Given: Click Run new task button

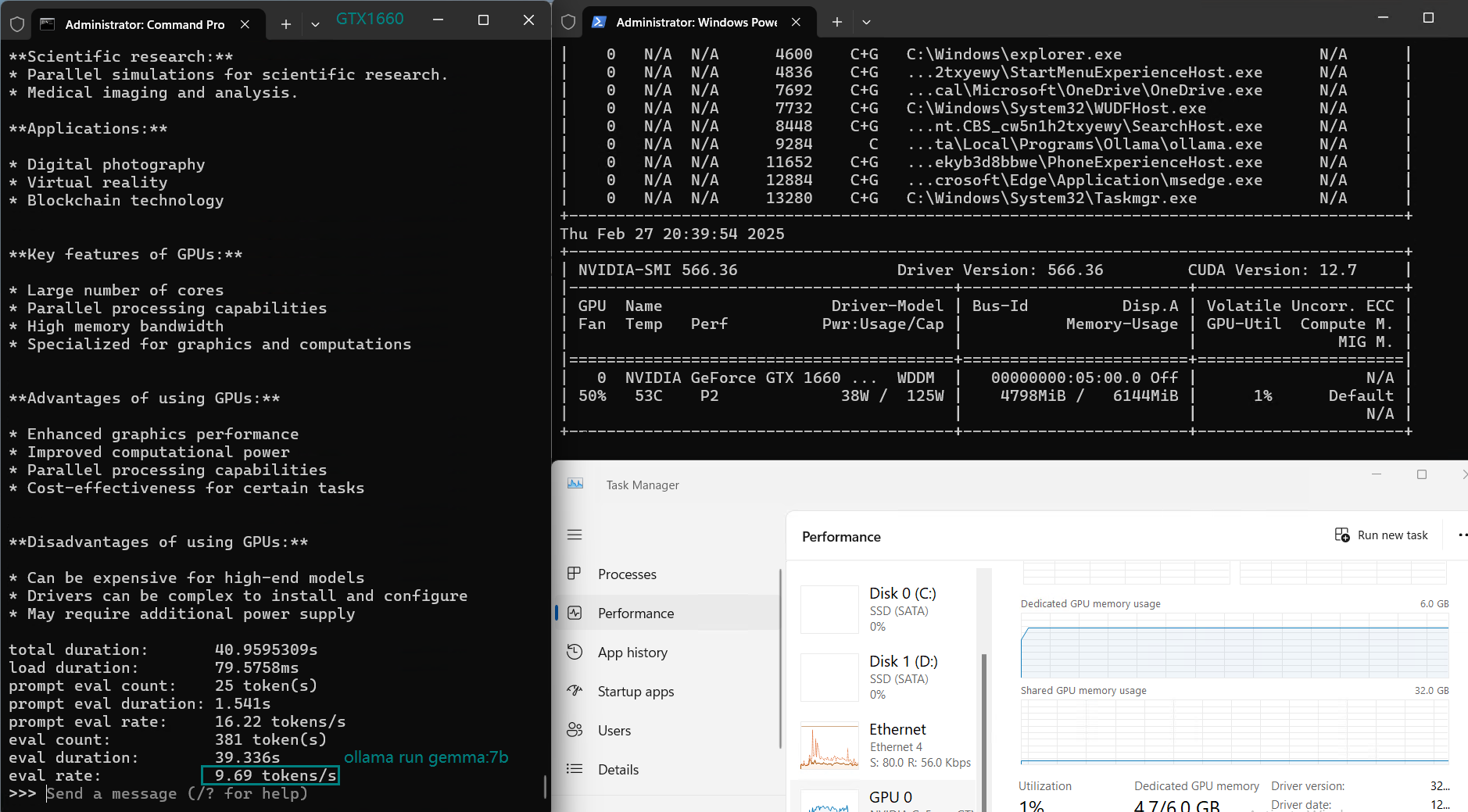Looking at the screenshot, I should (1381, 535).
